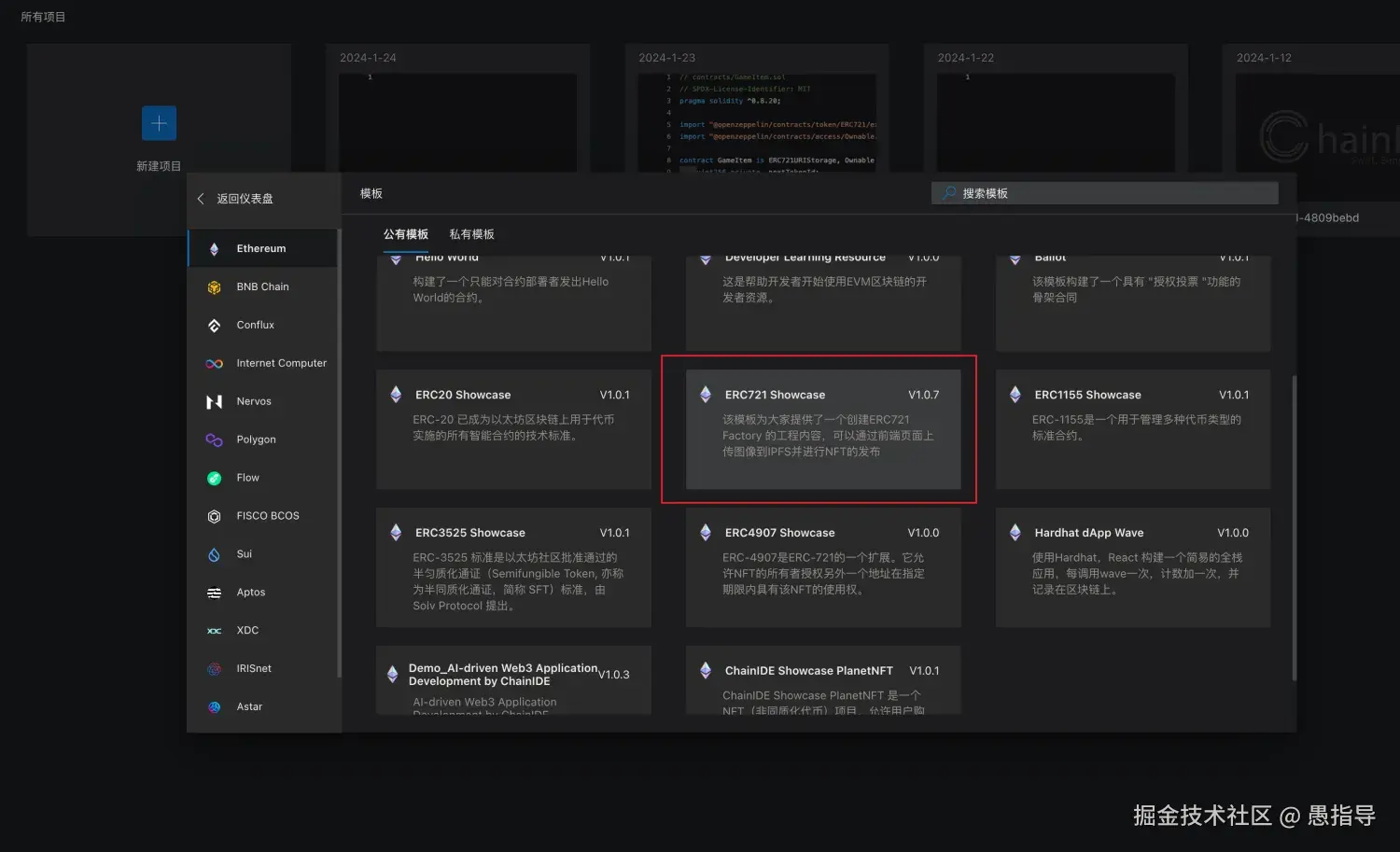Select the Ethereum chain icon in sidebar
Viewport: 1400px width, 852px height.
tap(214, 249)
